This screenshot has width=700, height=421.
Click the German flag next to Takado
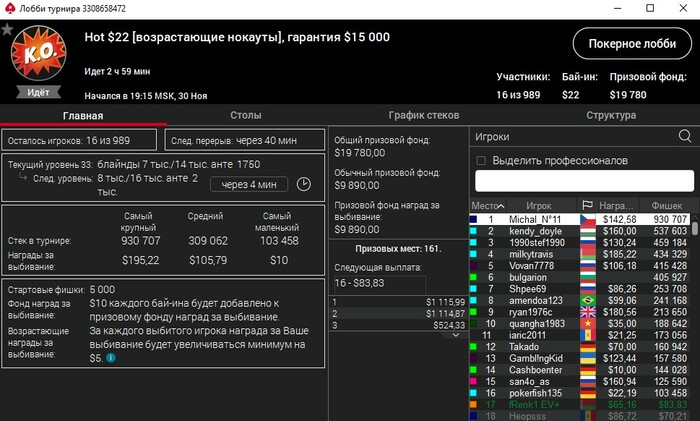click(588, 347)
